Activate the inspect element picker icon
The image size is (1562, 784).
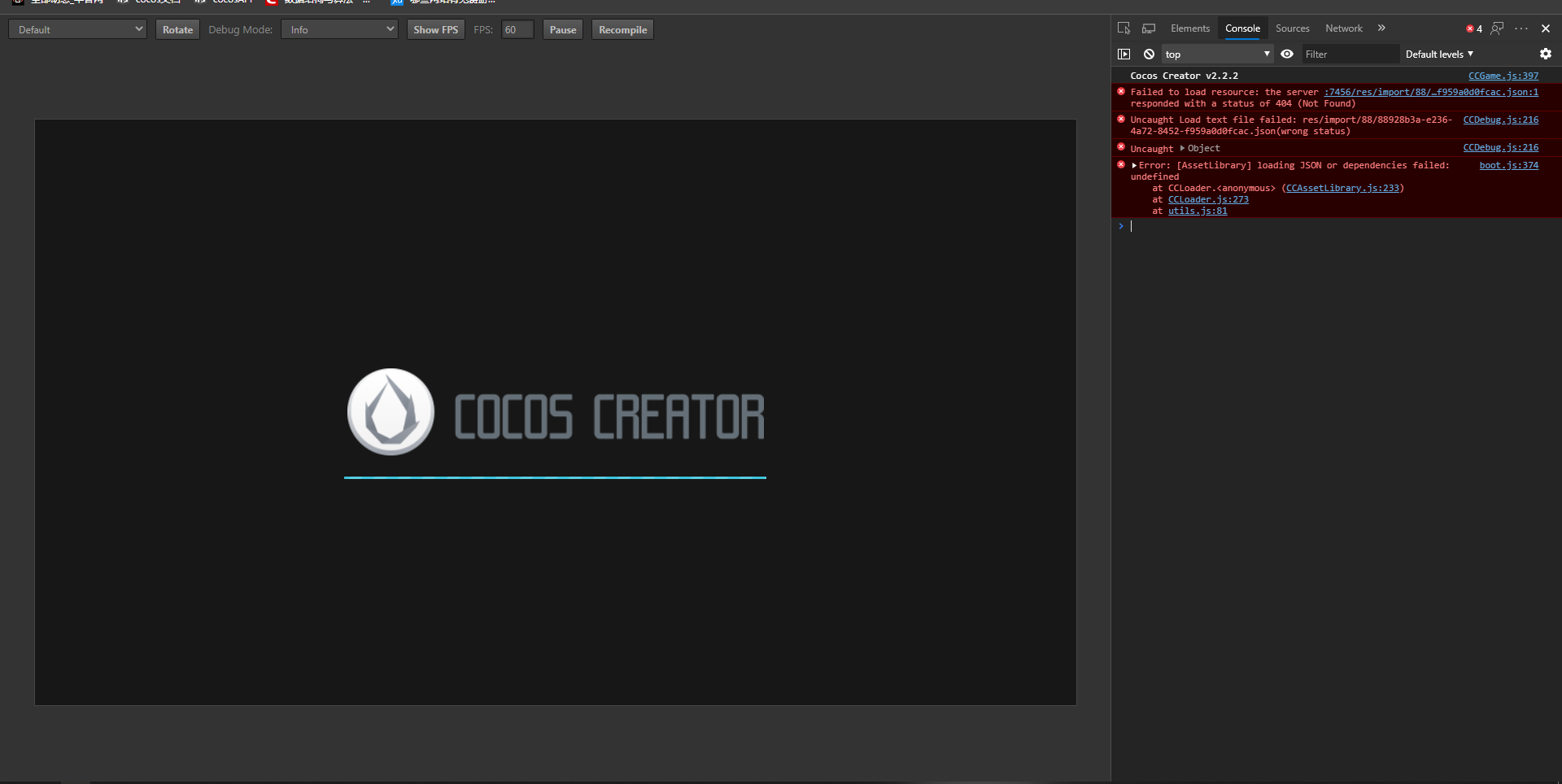click(x=1124, y=28)
